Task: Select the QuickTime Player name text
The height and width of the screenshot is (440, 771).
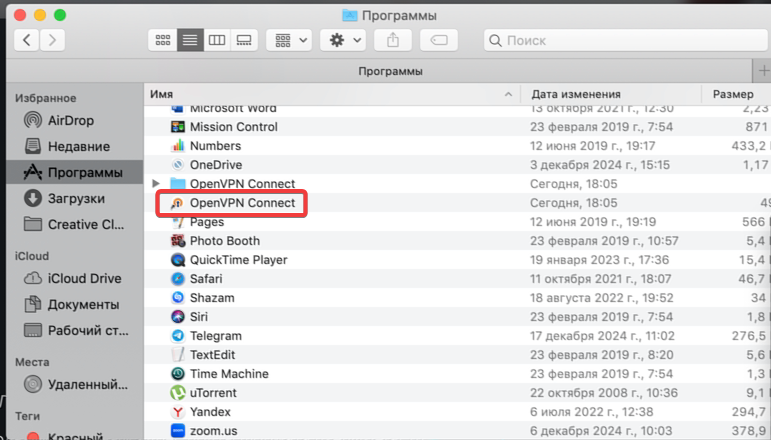Action: (x=238, y=260)
